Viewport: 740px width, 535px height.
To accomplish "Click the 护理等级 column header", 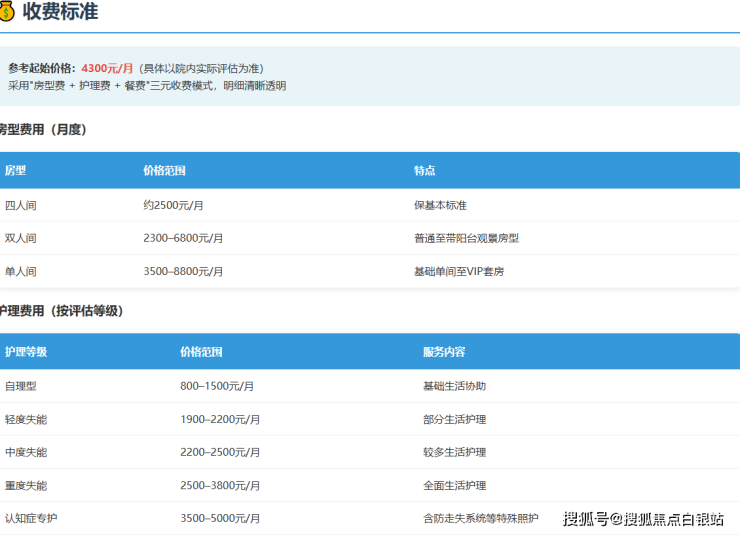I will (x=26, y=352).
